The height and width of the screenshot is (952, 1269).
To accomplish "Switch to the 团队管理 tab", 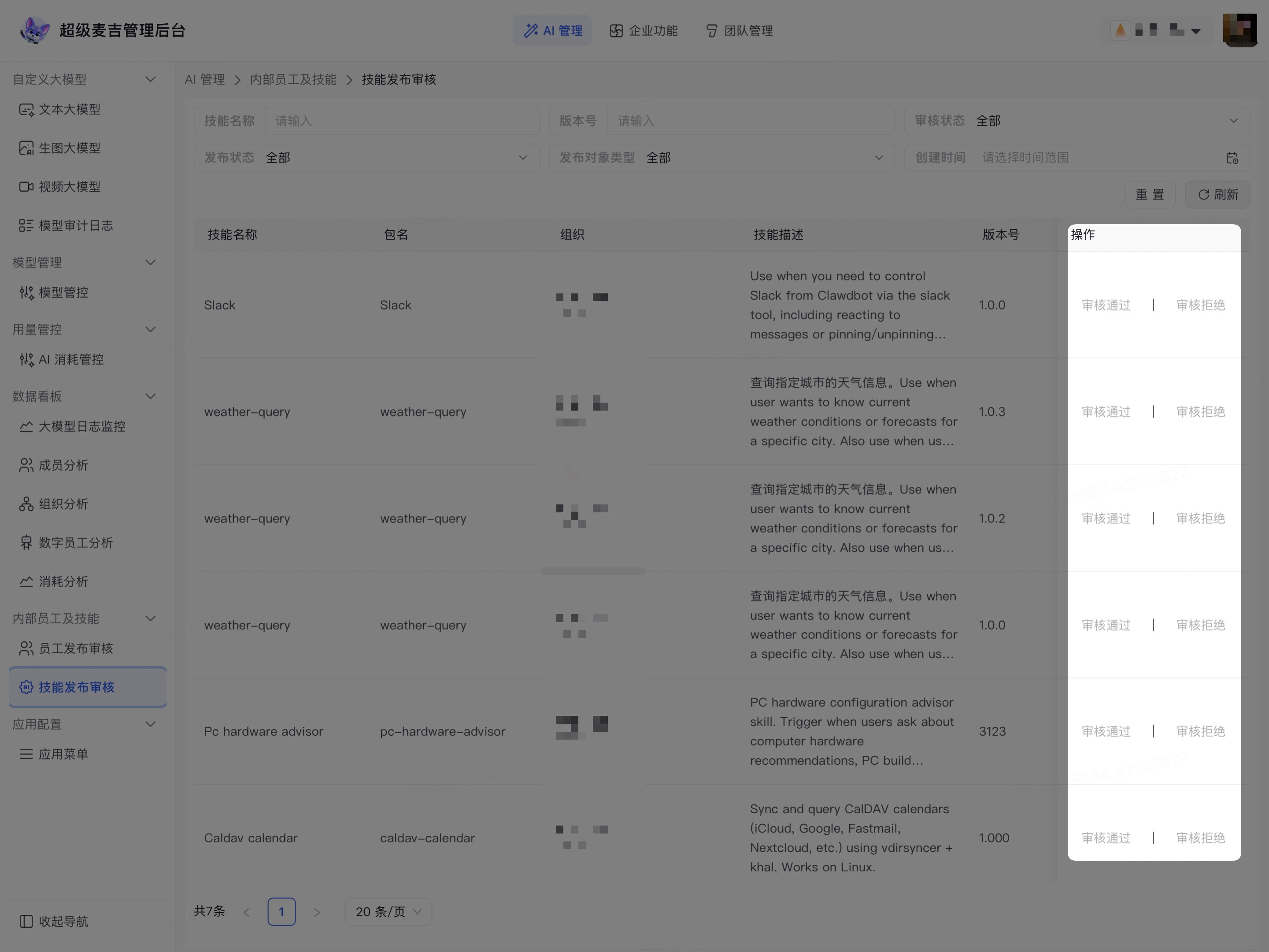I will (x=739, y=30).
